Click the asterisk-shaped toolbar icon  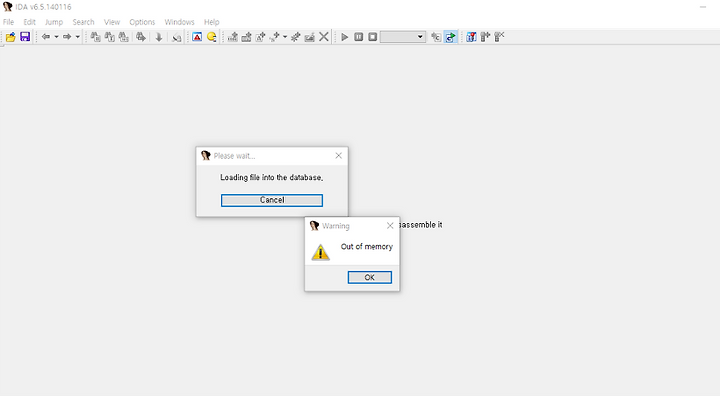point(295,37)
